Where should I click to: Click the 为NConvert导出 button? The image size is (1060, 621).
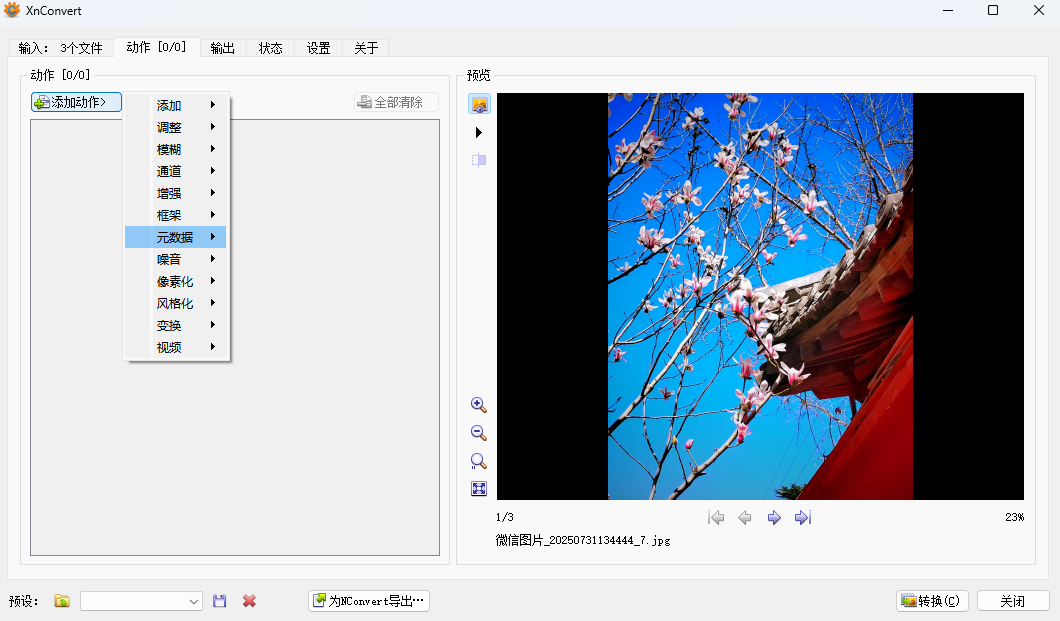[x=369, y=601]
